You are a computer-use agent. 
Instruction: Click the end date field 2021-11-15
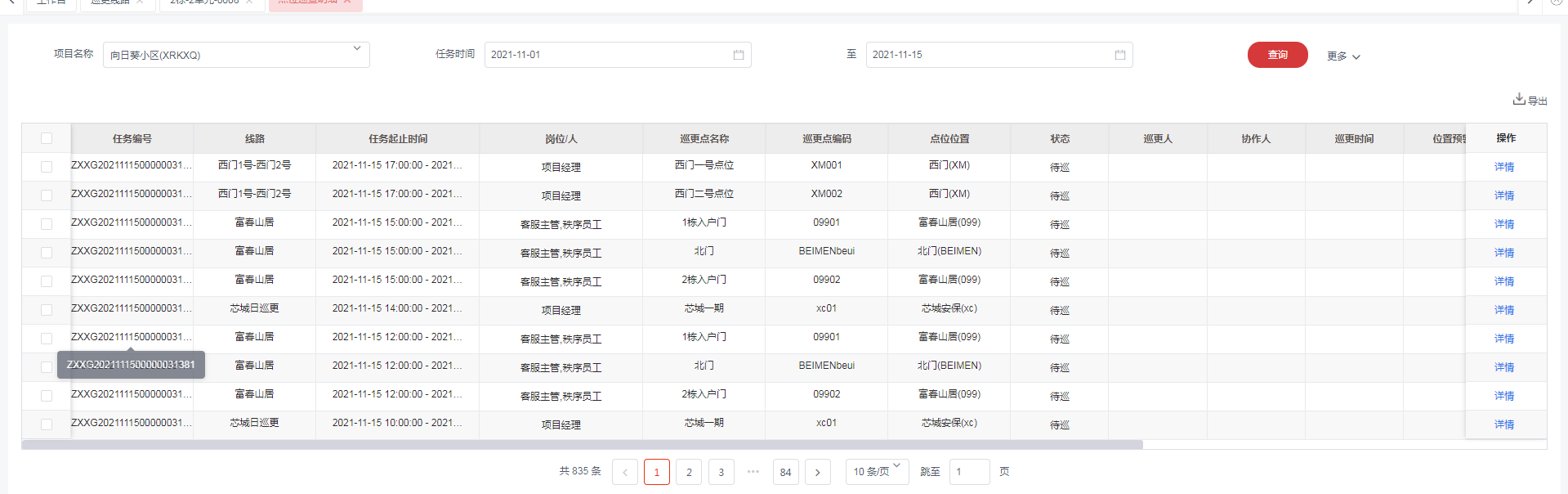999,55
